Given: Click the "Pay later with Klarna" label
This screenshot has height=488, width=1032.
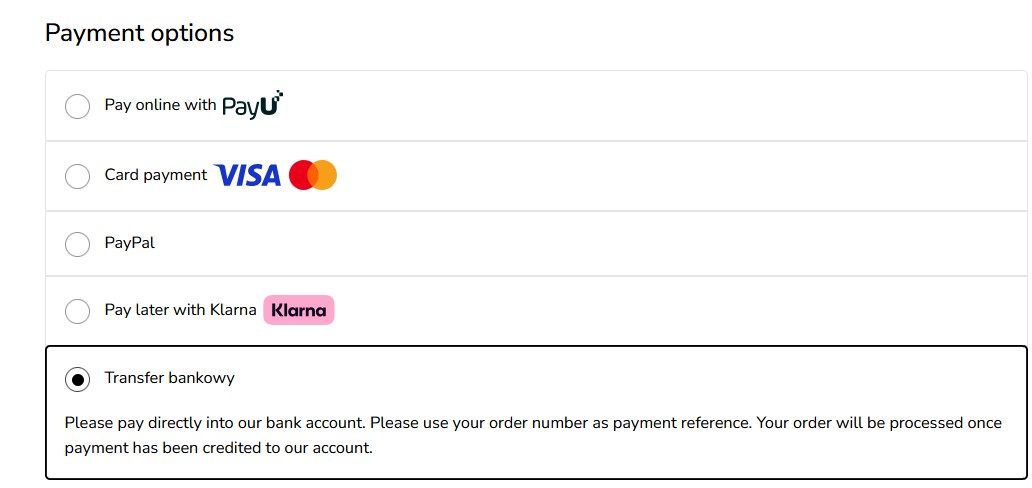Looking at the screenshot, I should pyautogui.click(x=180, y=310).
